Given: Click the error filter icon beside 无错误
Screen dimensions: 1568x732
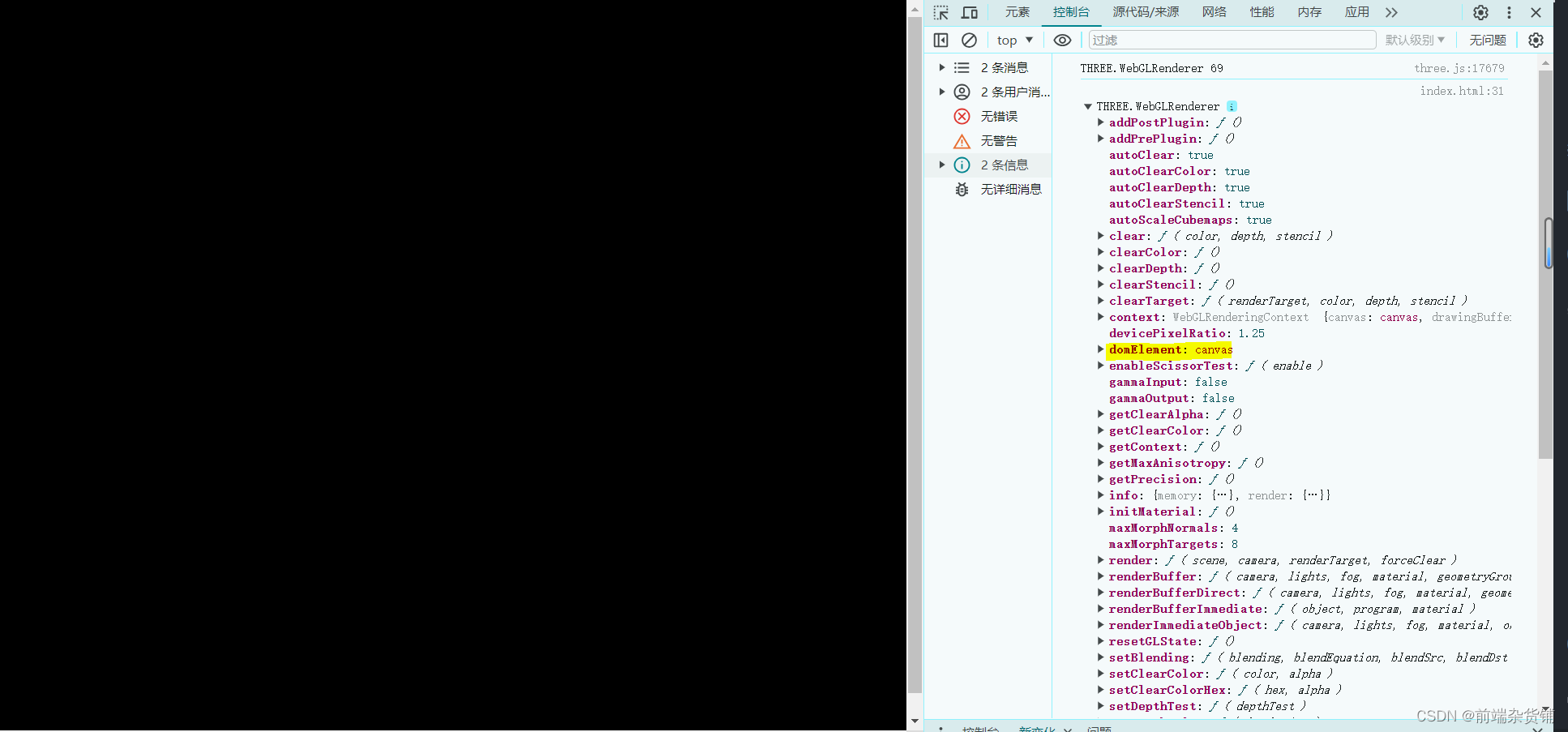Looking at the screenshot, I should [x=962, y=116].
